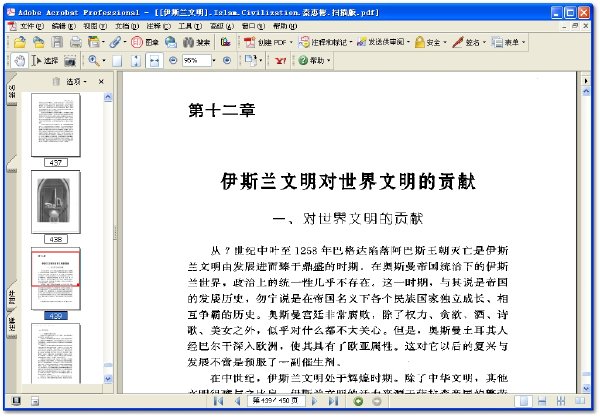This screenshot has width=600, height=417.
Task: Click the Actual Size page icon
Action: coord(117,60)
